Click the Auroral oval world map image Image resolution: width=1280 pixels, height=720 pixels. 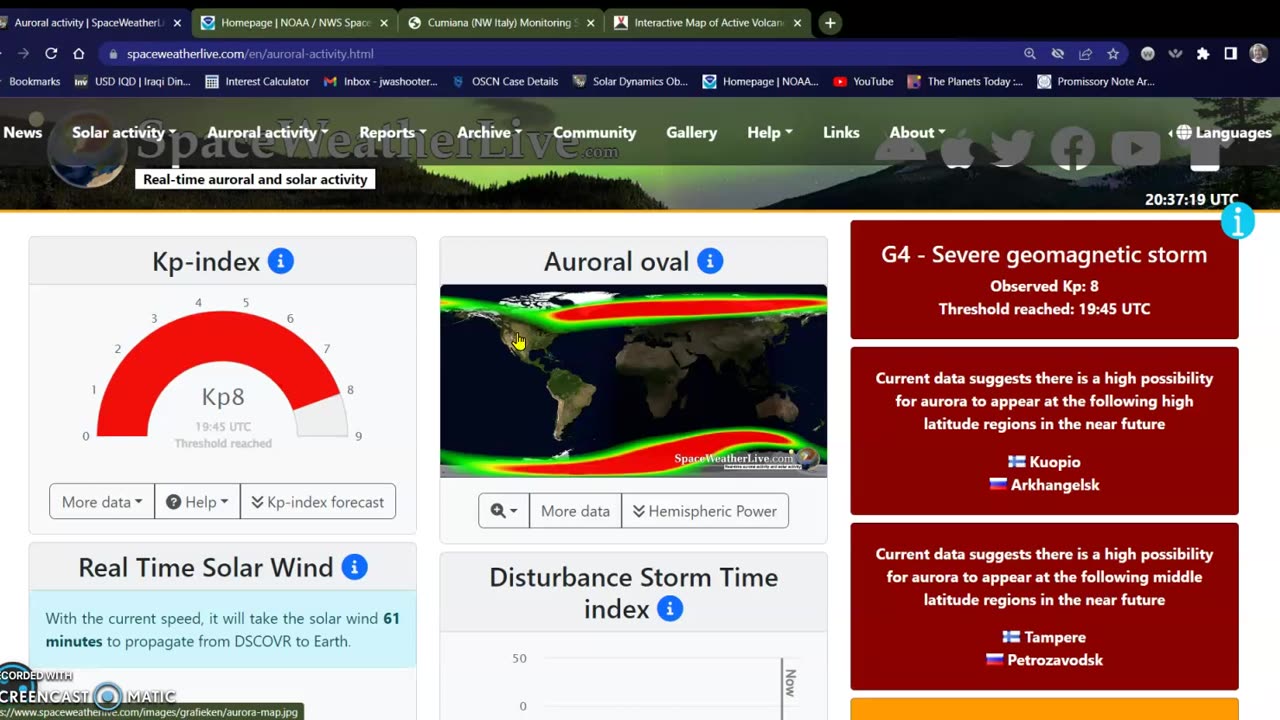(633, 381)
